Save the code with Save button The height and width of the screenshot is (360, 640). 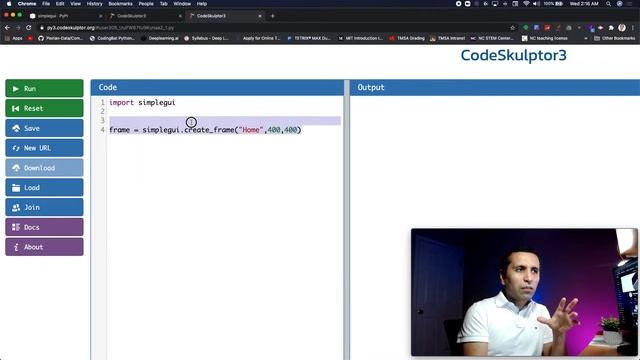pos(44,128)
